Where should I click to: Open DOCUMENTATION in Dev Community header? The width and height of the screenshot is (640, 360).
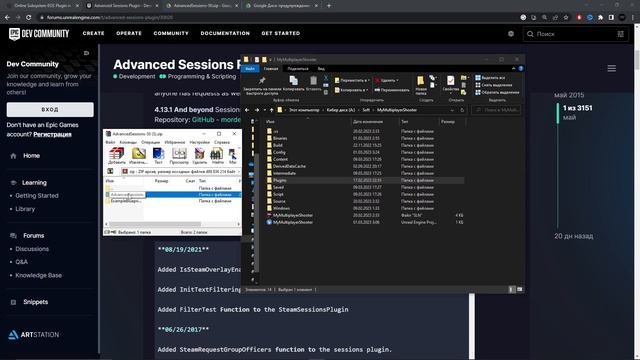click(x=225, y=33)
